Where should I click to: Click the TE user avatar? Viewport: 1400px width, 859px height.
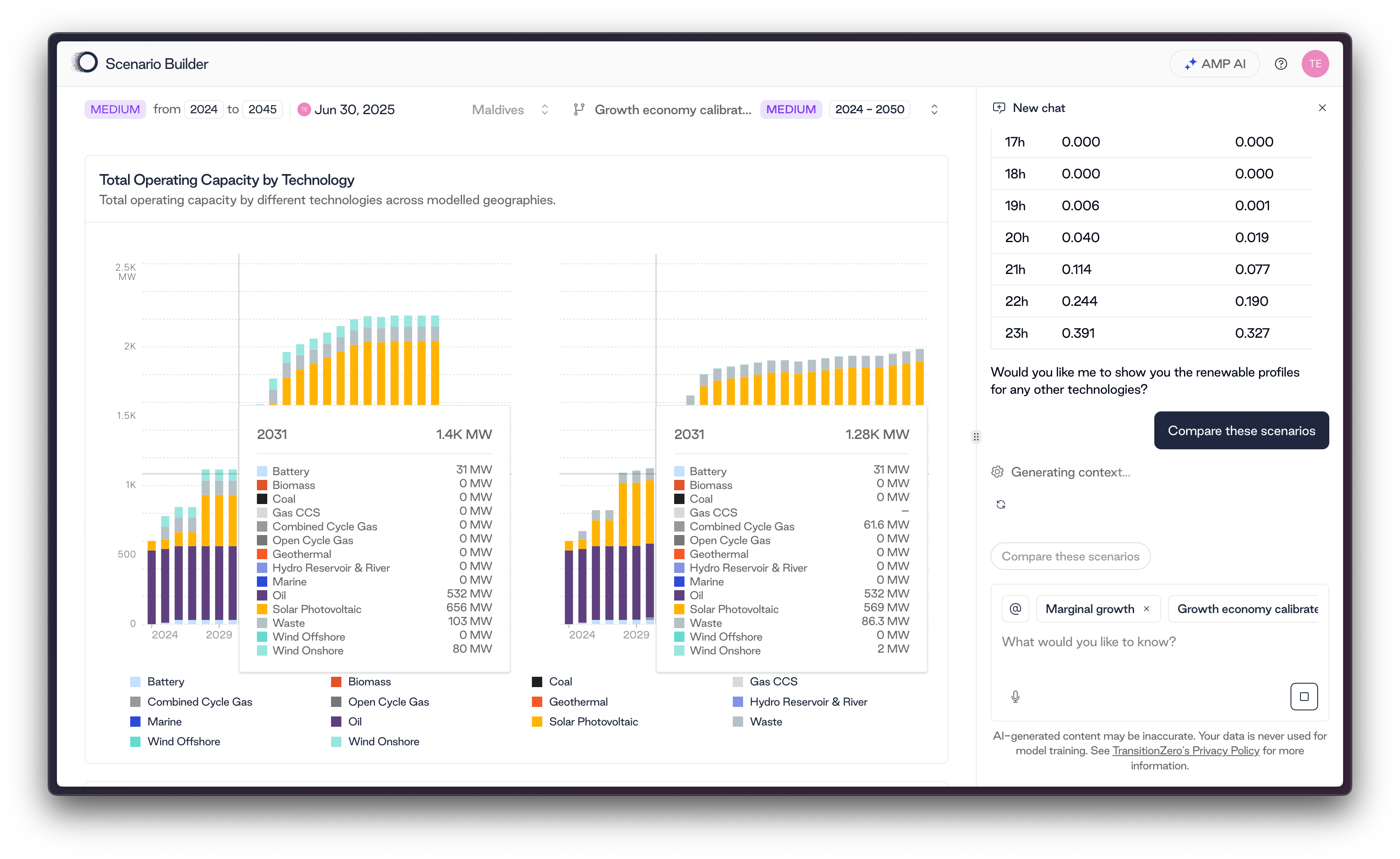(x=1315, y=64)
